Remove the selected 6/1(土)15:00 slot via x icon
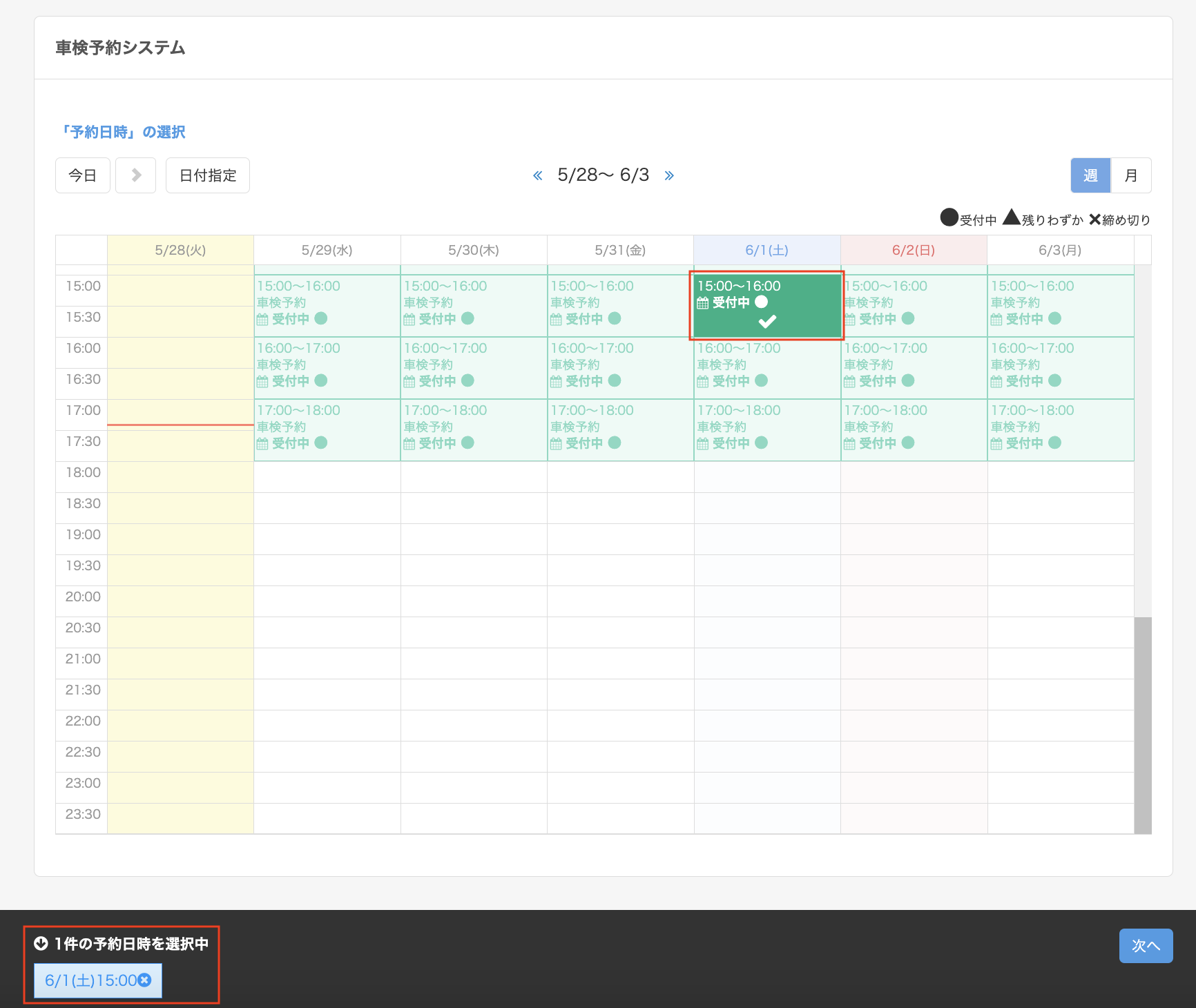Viewport: 1196px width, 1008px height. (x=144, y=980)
